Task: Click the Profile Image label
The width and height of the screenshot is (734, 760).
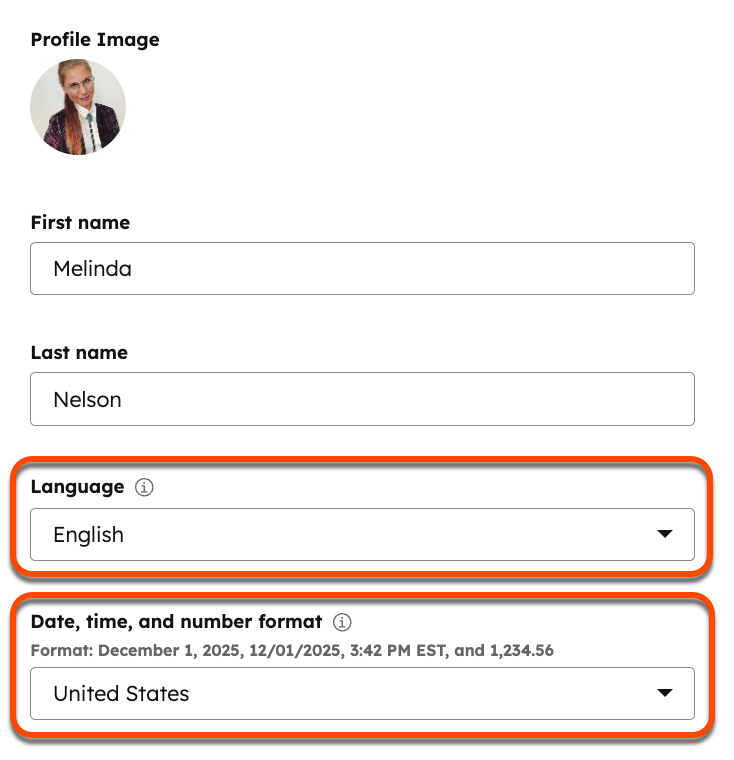Action: 95,40
